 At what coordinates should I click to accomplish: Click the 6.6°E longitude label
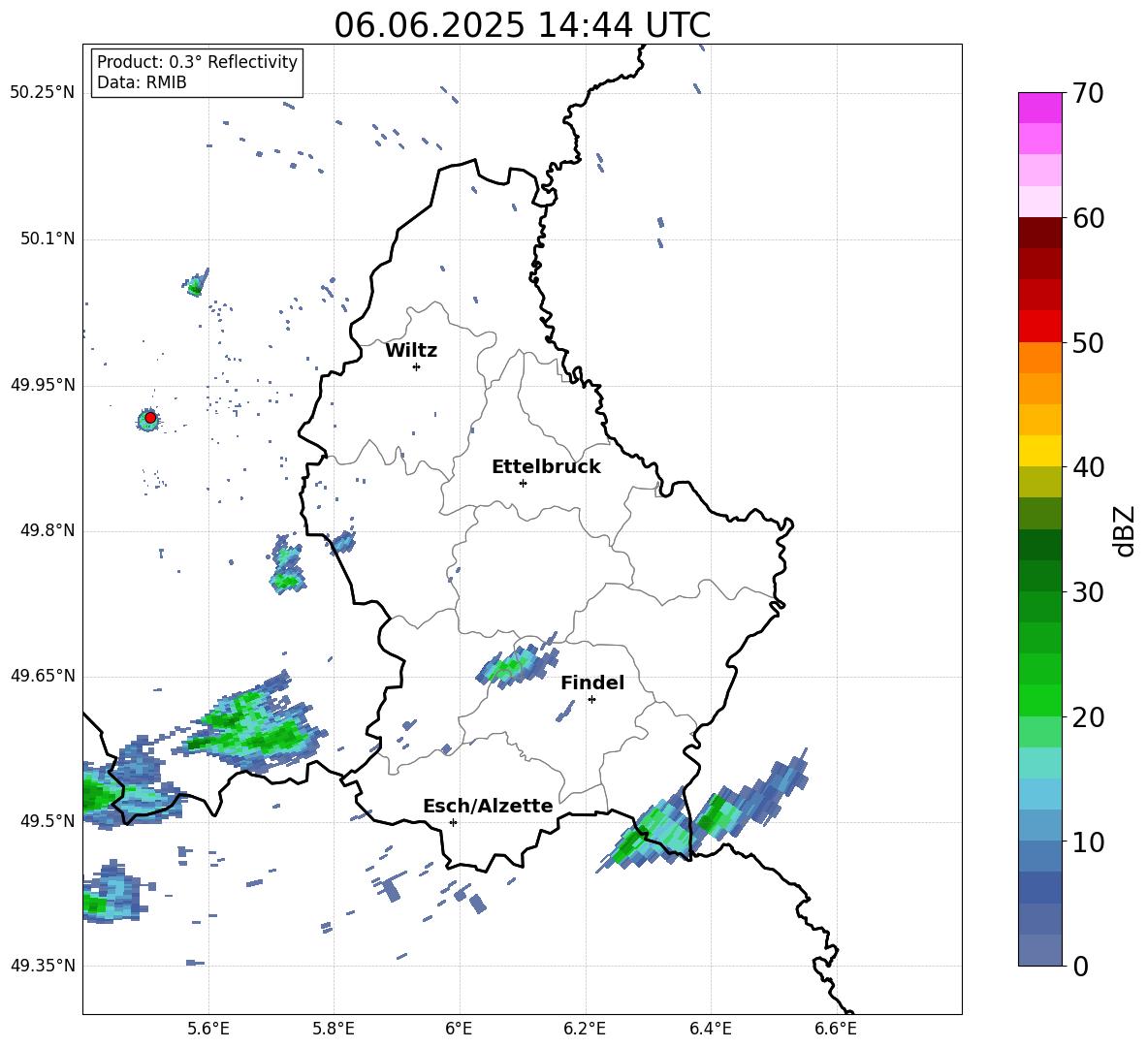pos(836,1029)
